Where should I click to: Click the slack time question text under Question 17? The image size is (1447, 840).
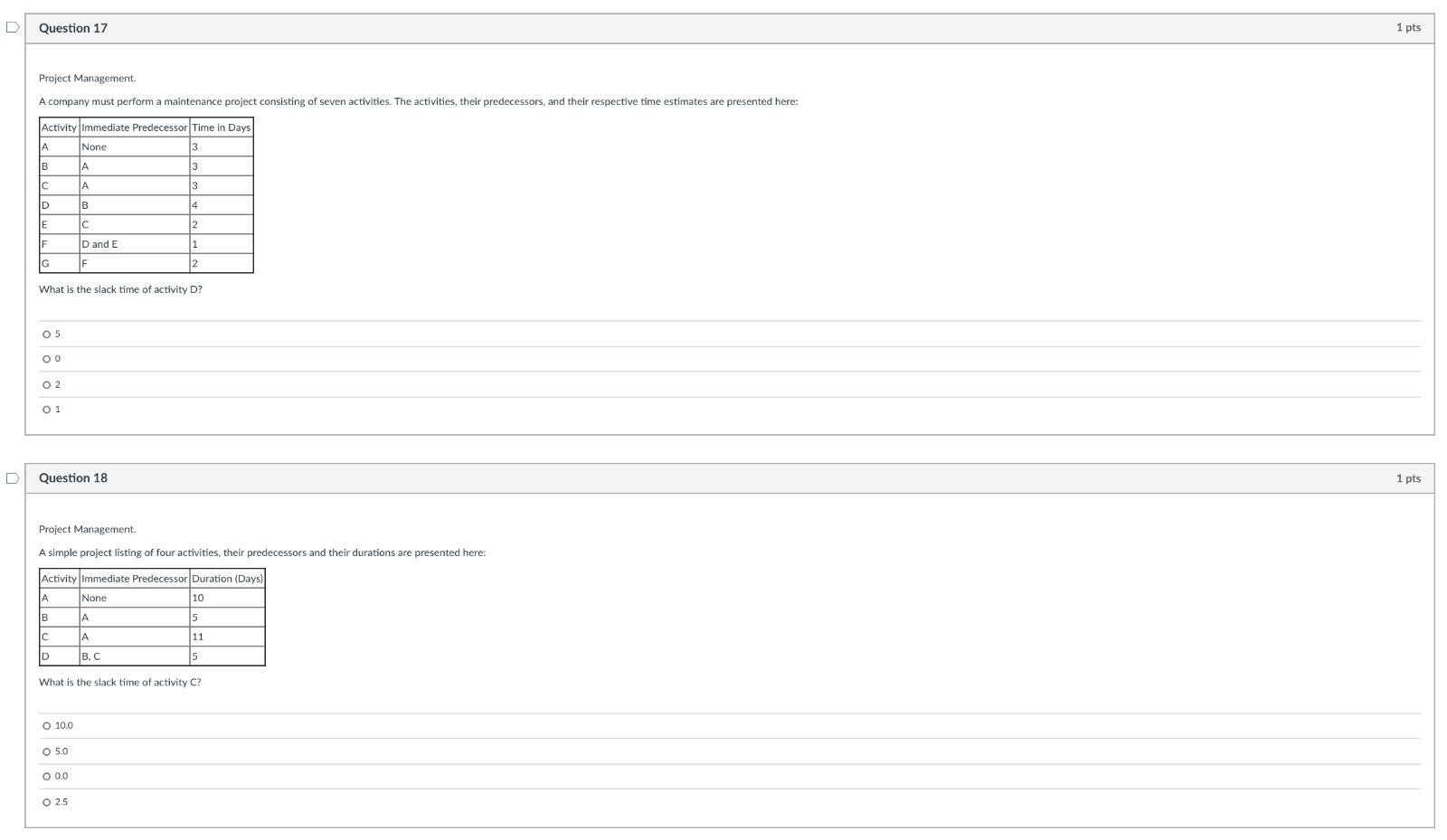[x=120, y=289]
